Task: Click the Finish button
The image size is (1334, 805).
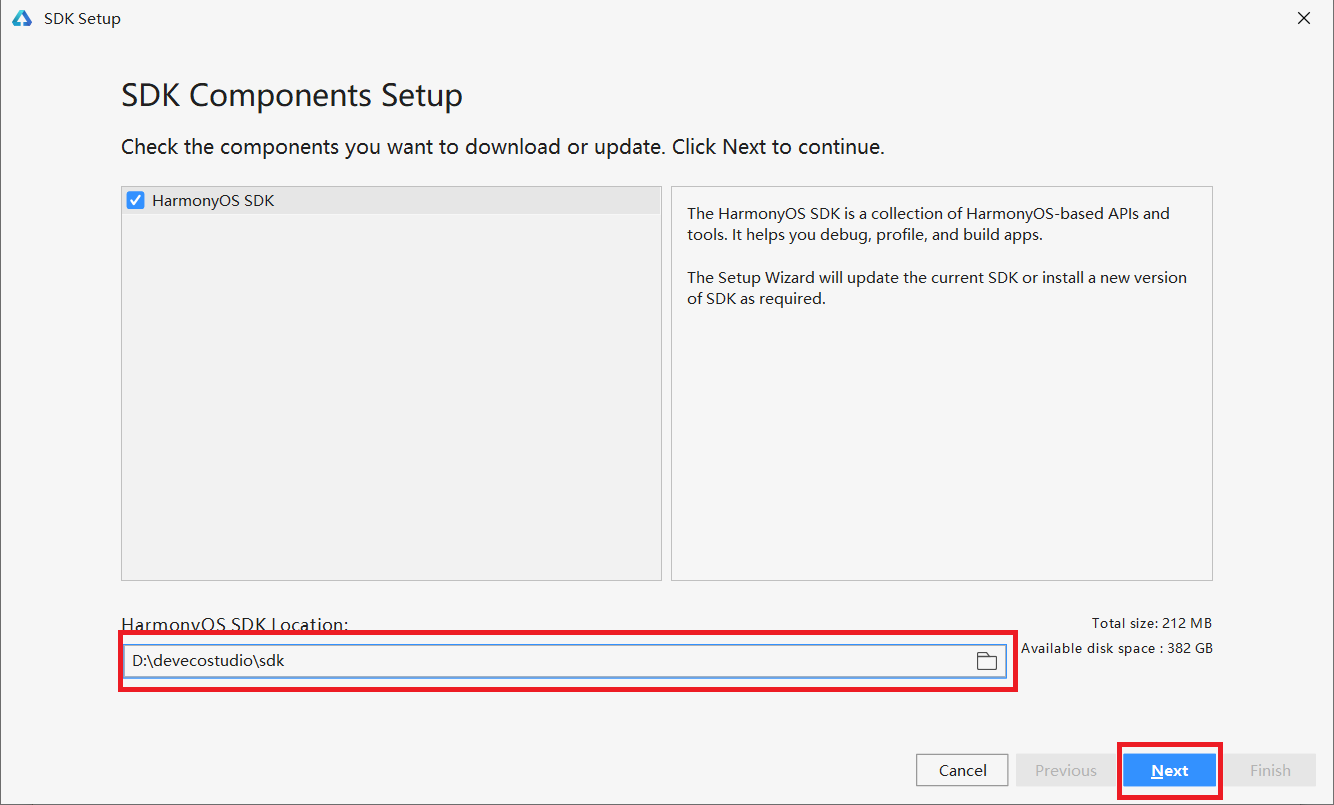Action: (x=1270, y=770)
